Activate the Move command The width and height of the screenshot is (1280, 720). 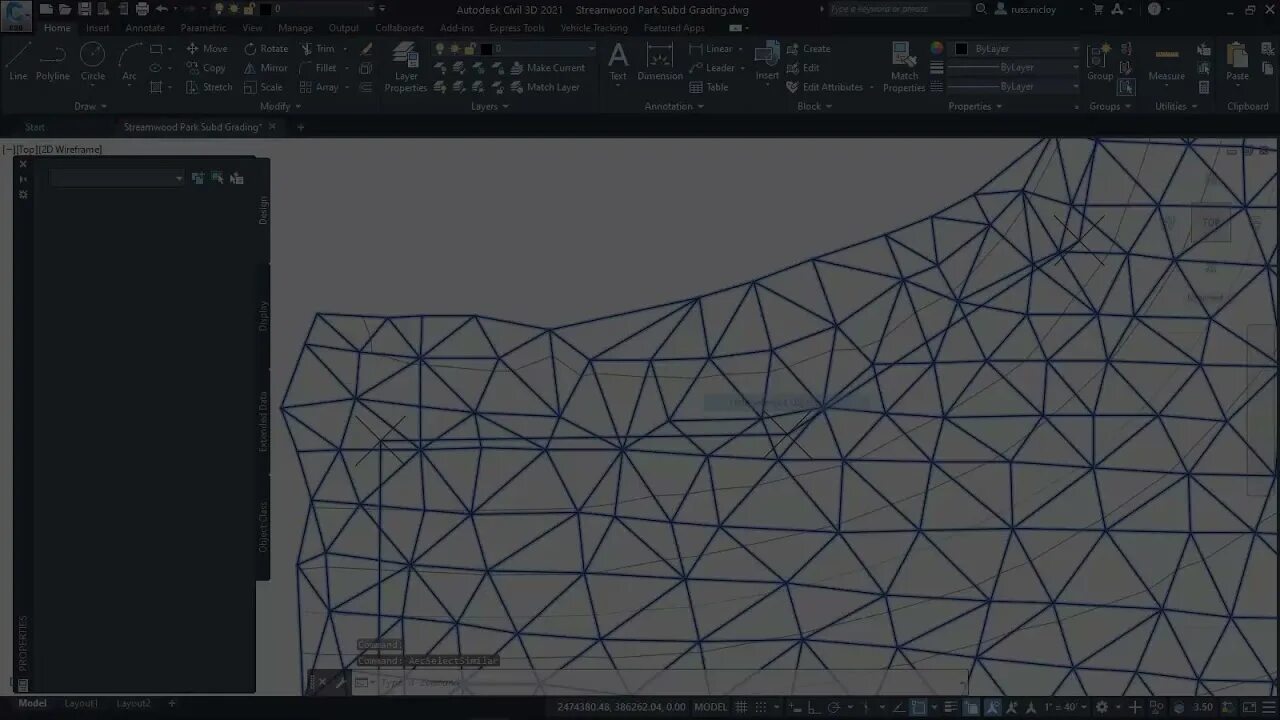pyautogui.click(x=206, y=48)
